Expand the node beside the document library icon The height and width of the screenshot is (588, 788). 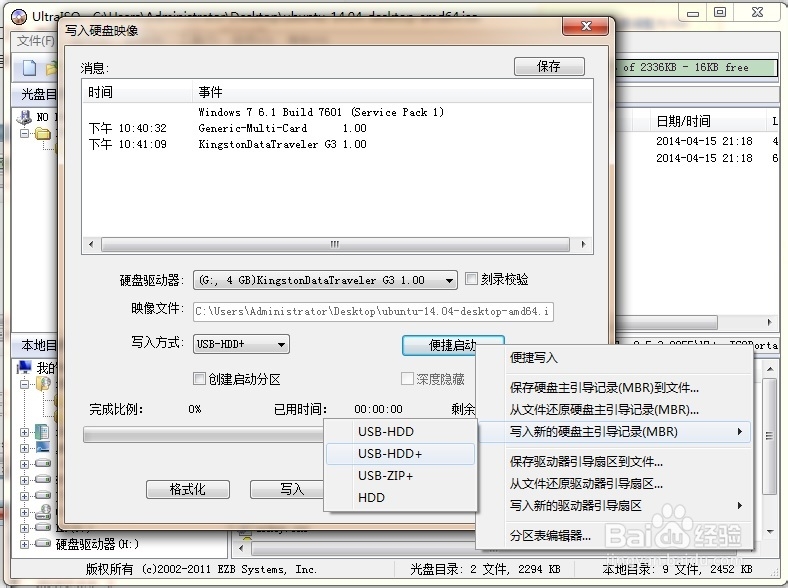point(24,432)
